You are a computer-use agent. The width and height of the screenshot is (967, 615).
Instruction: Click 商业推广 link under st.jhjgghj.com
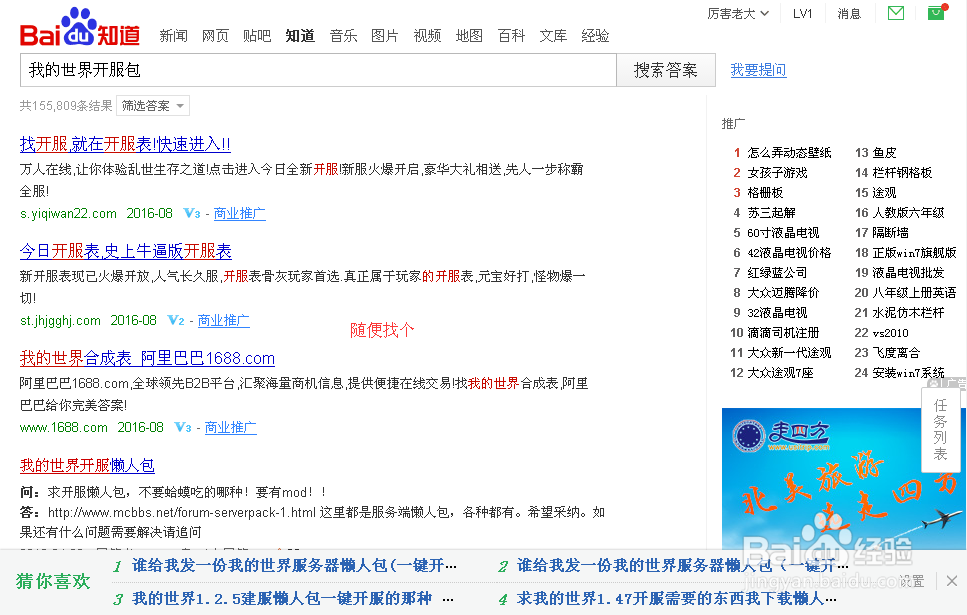click(223, 320)
